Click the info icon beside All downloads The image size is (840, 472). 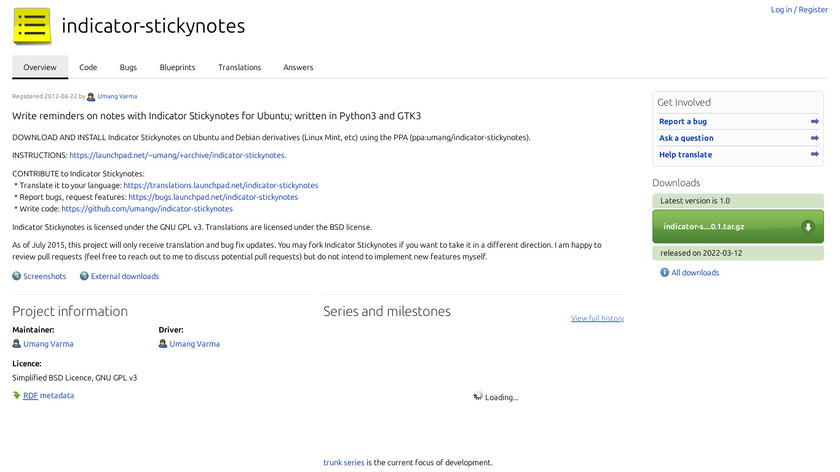pyautogui.click(x=665, y=272)
